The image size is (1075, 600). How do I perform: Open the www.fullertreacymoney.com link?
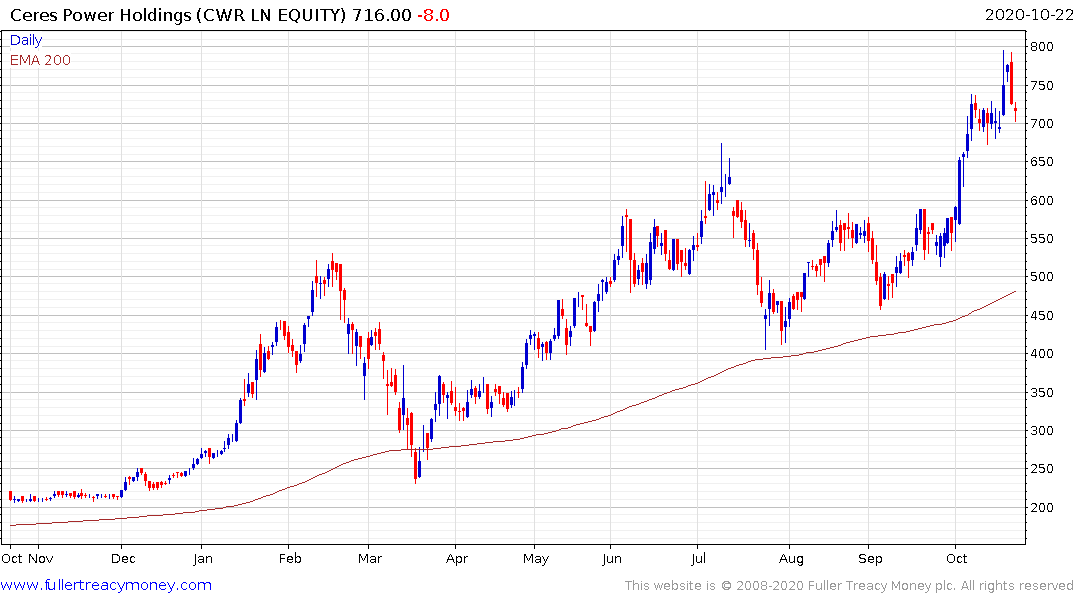(106, 585)
